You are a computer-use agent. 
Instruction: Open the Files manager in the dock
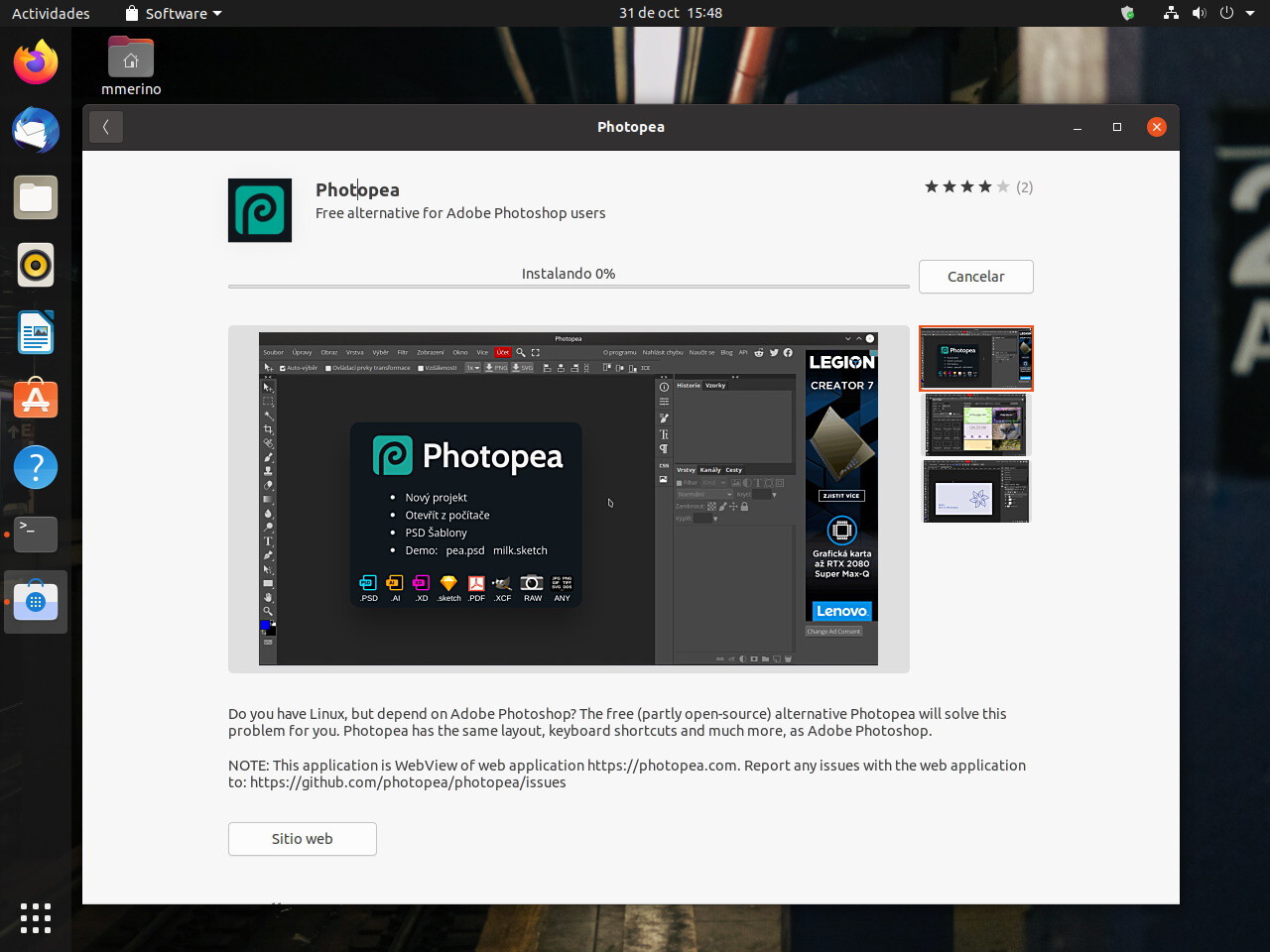click(36, 197)
